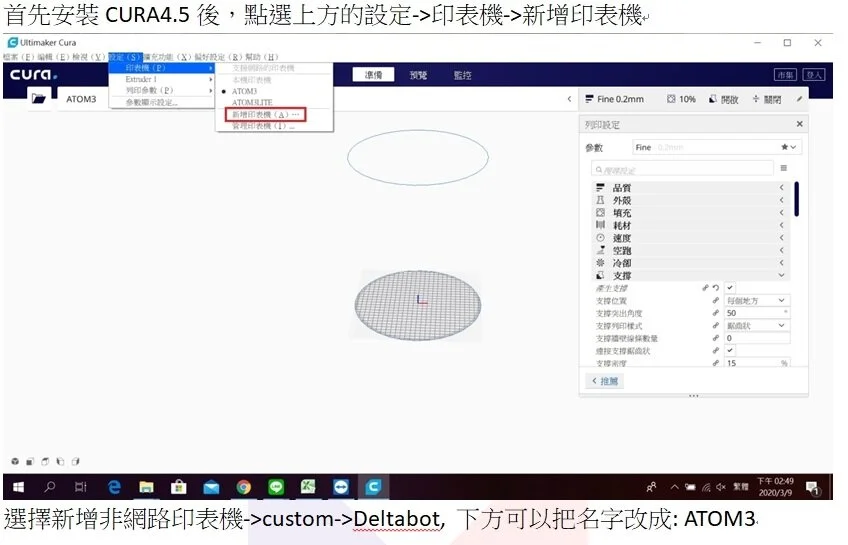The image size is (848, 545).
Task: Open the 幫助 (H) menu
Action: click(x=262, y=57)
